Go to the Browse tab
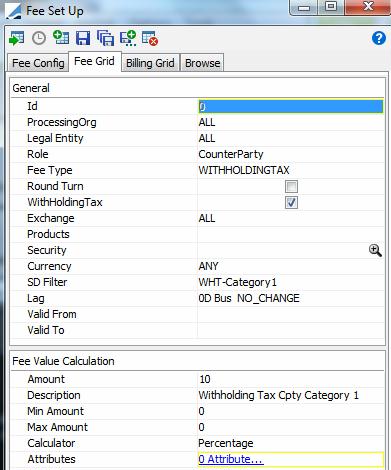This screenshot has width=391, height=470. click(202, 63)
